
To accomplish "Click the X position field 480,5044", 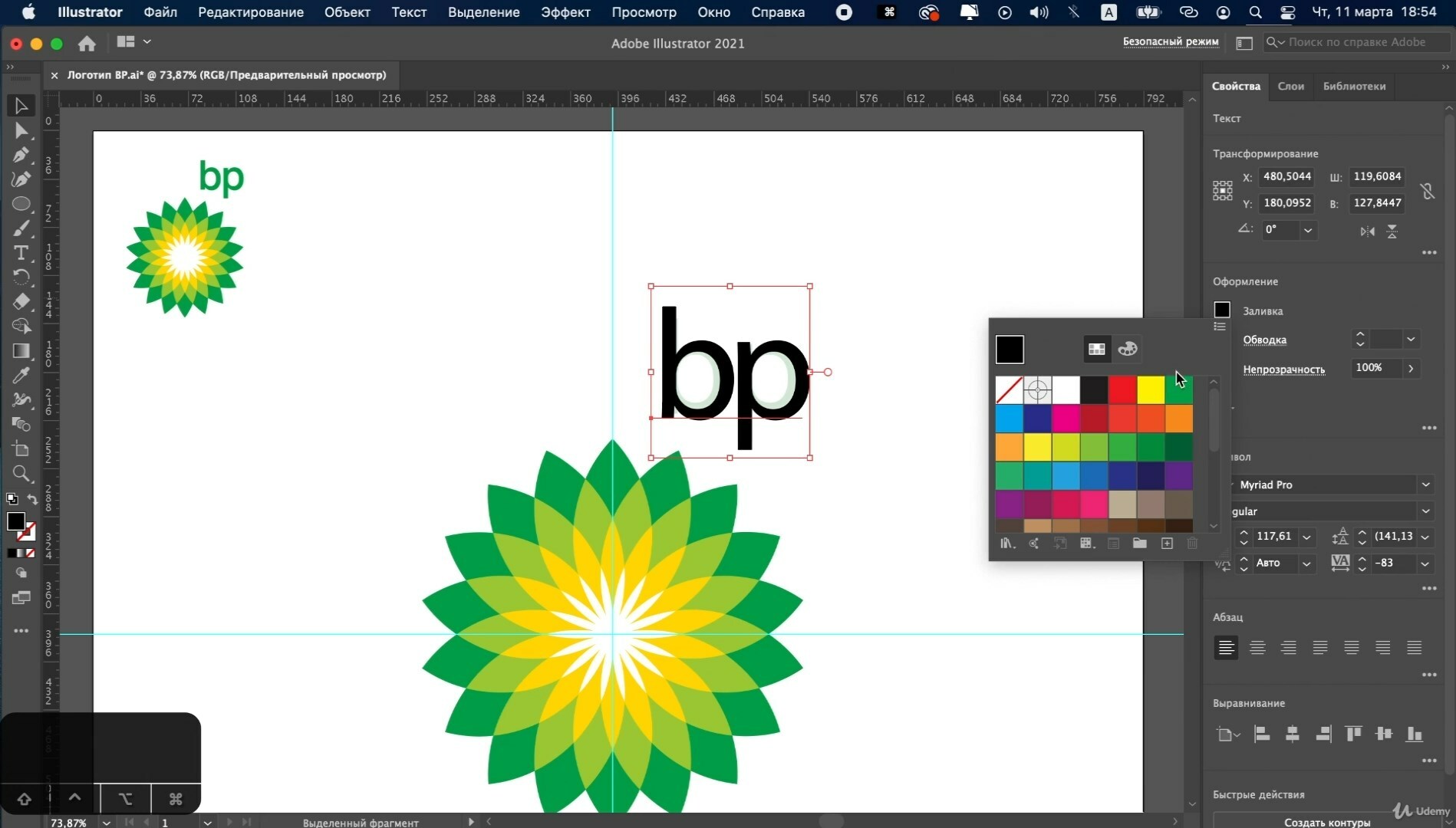I will coord(1287,176).
